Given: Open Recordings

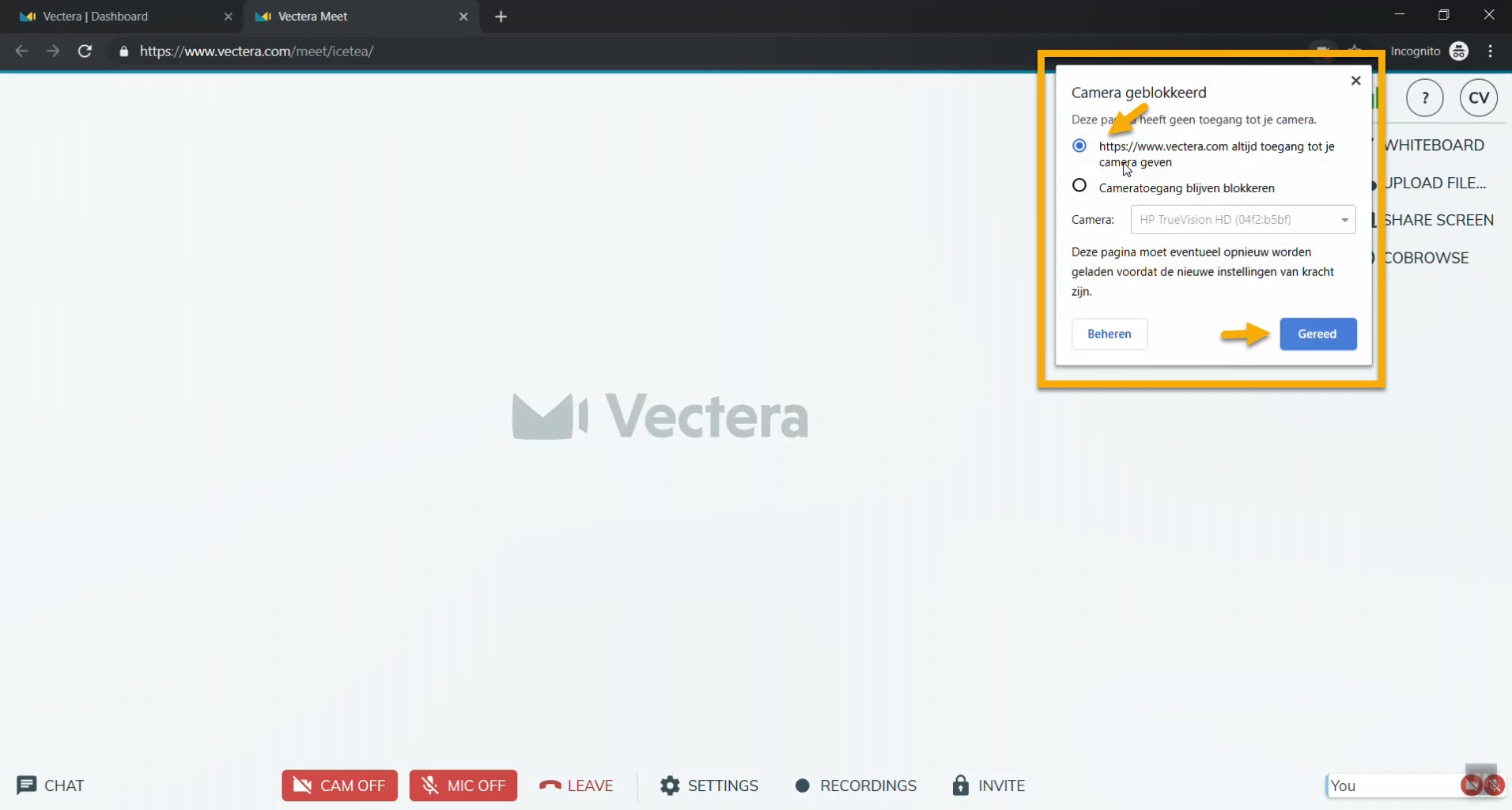Looking at the screenshot, I should coord(856,785).
